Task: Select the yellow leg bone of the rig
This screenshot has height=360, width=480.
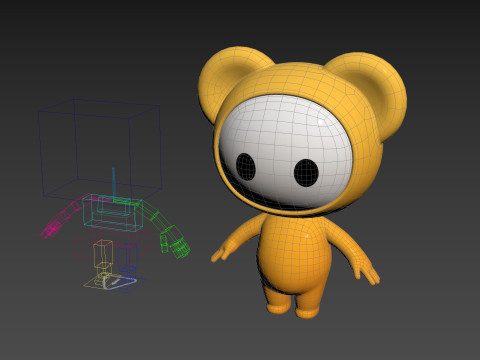Action: click(x=103, y=254)
